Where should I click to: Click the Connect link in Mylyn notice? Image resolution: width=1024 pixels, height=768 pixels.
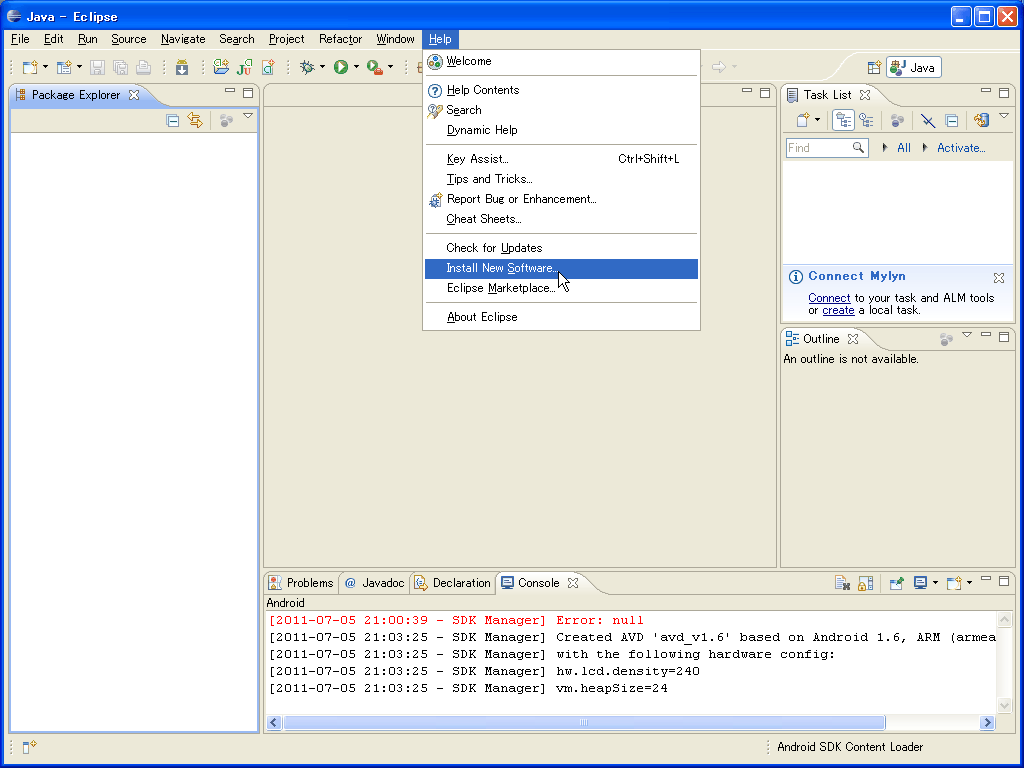click(x=829, y=298)
